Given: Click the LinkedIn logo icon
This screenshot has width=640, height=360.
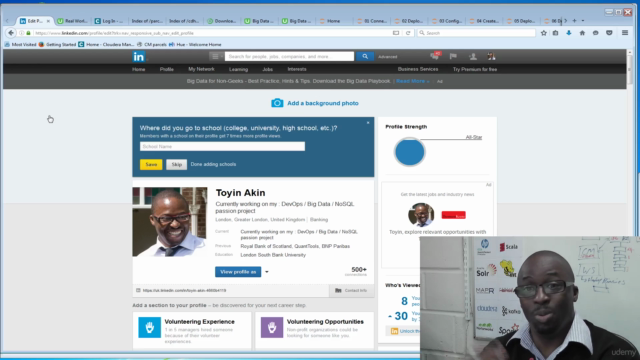Looking at the screenshot, I should [139, 57].
